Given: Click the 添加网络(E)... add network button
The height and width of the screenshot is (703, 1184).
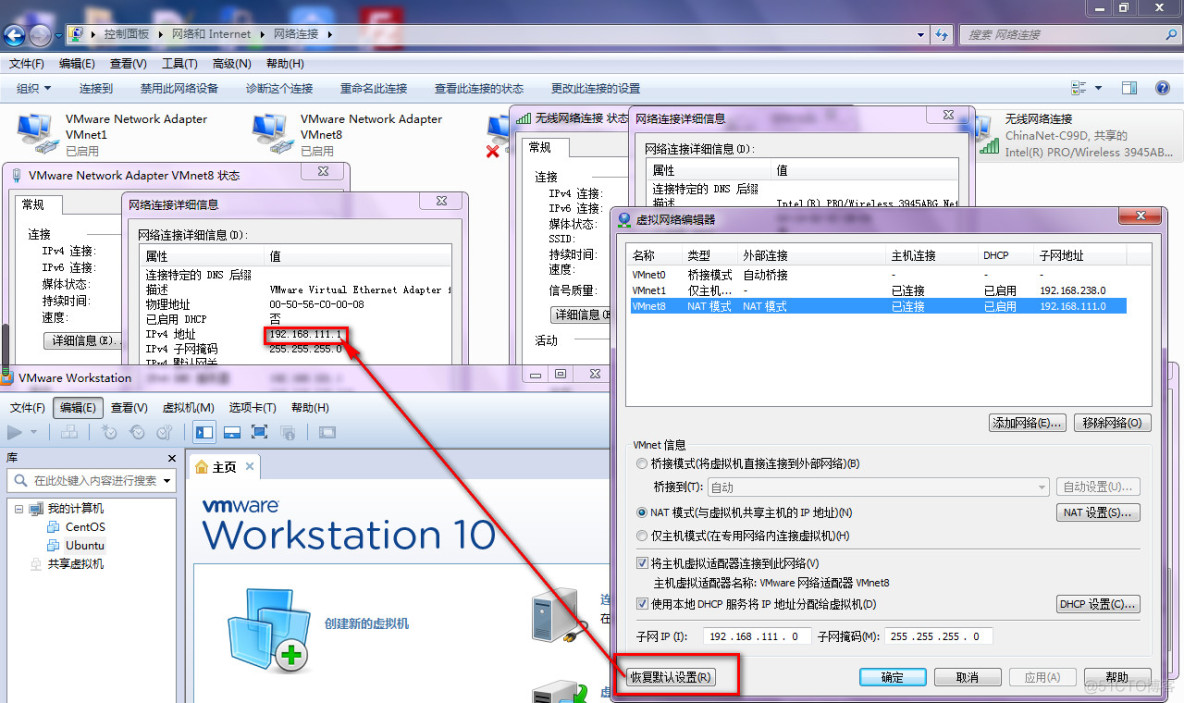Looking at the screenshot, I should point(1028,423).
